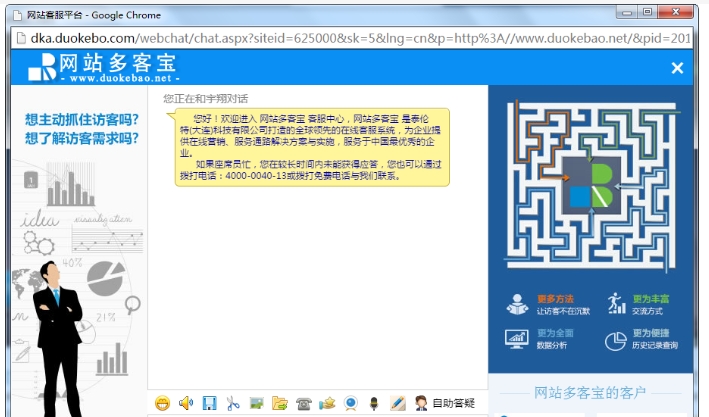Click the 更为丰富 runner icon
Screen dimensions: 709x417
[616, 303]
